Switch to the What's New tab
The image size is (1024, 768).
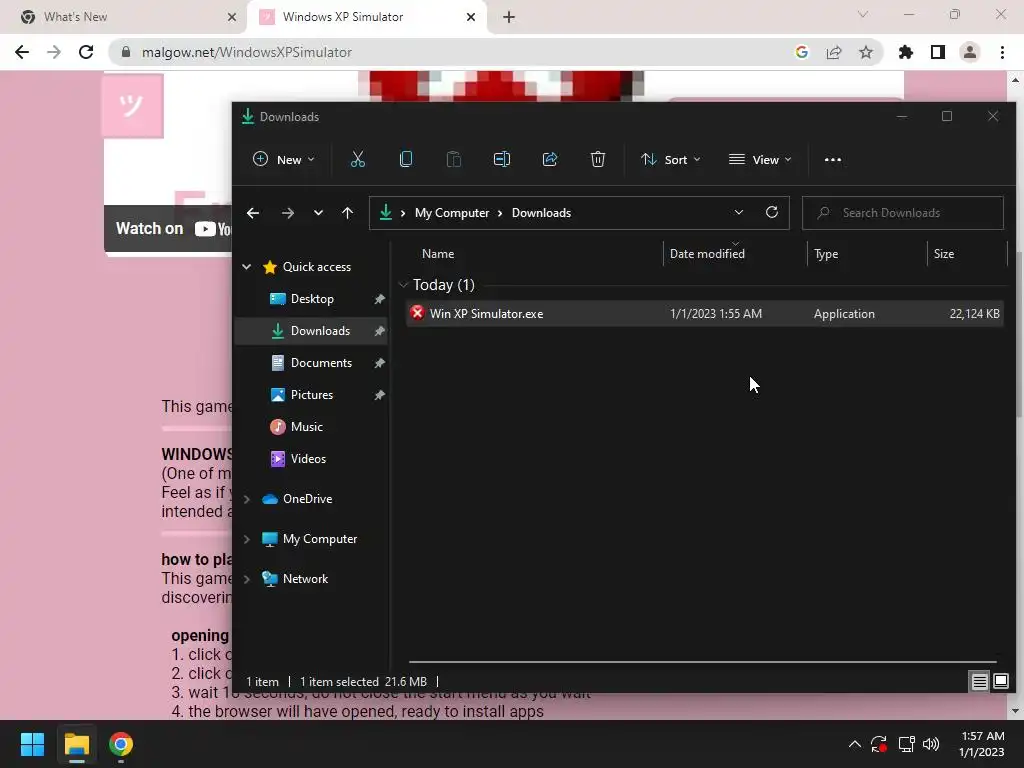[x=123, y=17]
